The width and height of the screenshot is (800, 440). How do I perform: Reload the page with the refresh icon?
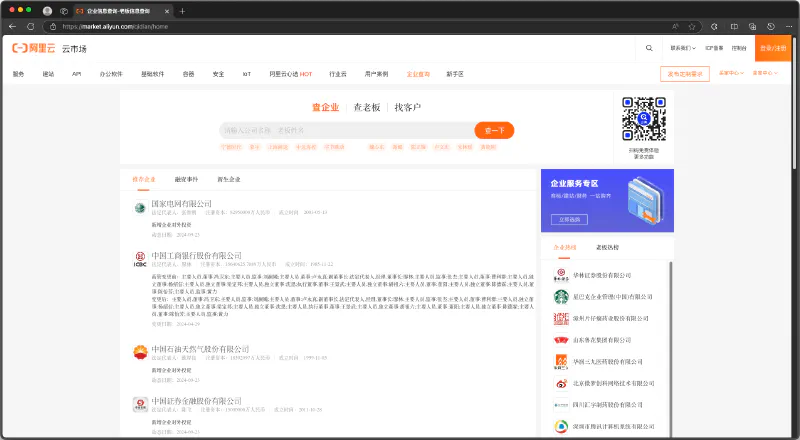coord(31,27)
